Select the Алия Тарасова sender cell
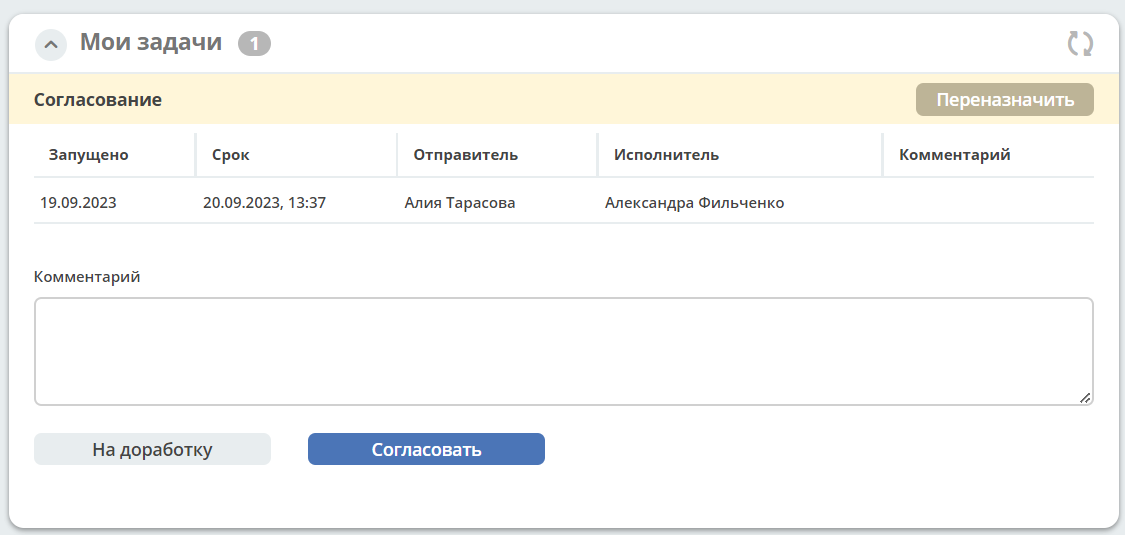Screen dimensions: 1125x535 click(x=460, y=203)
